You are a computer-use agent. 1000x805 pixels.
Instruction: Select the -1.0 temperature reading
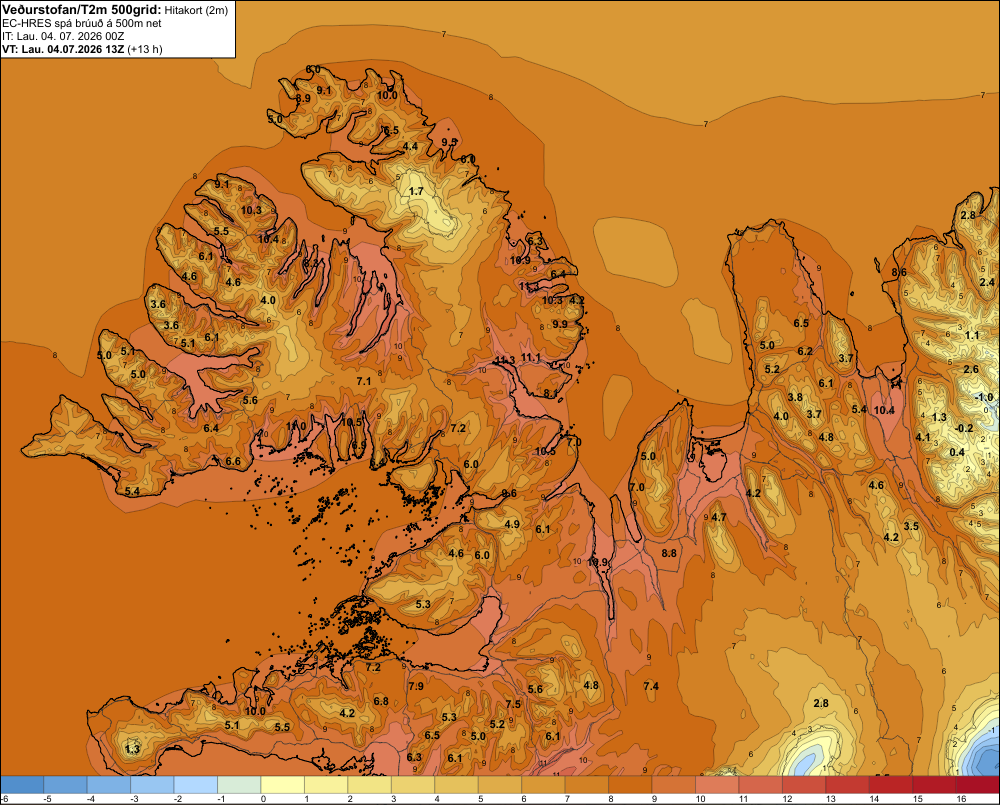point(984,397)
